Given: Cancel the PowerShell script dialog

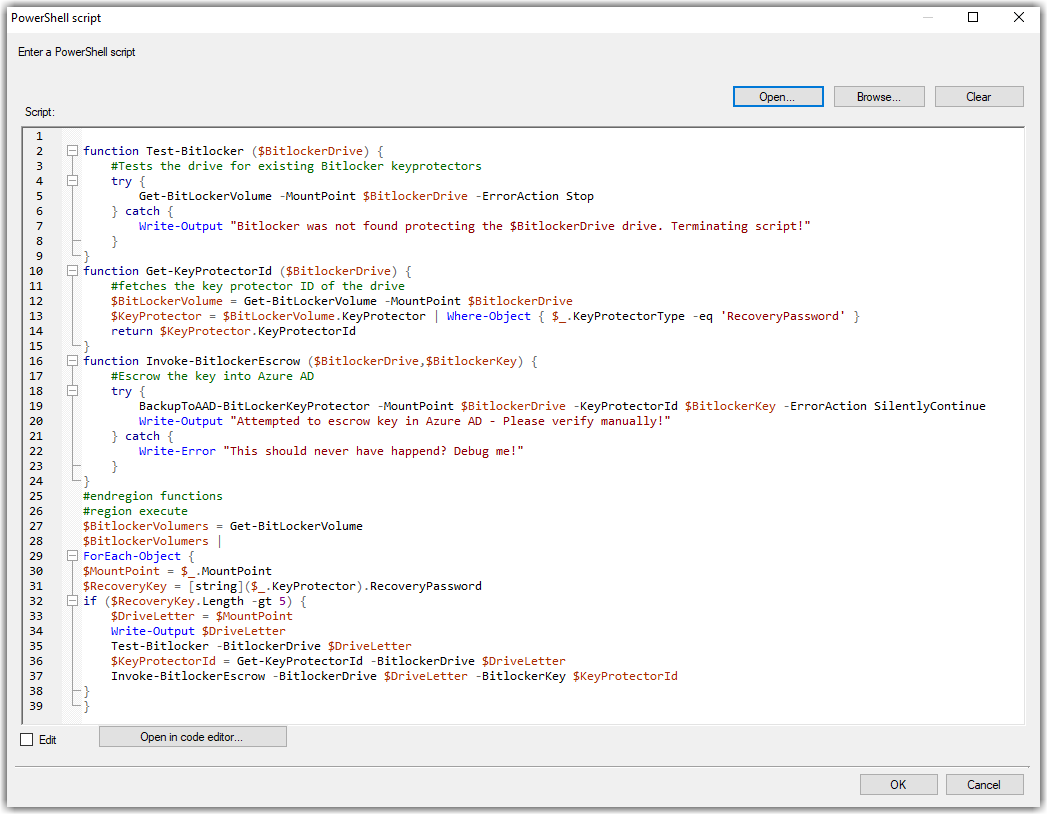Looking at the screenshot, I should pyautogui.click(x=984, y=785).
